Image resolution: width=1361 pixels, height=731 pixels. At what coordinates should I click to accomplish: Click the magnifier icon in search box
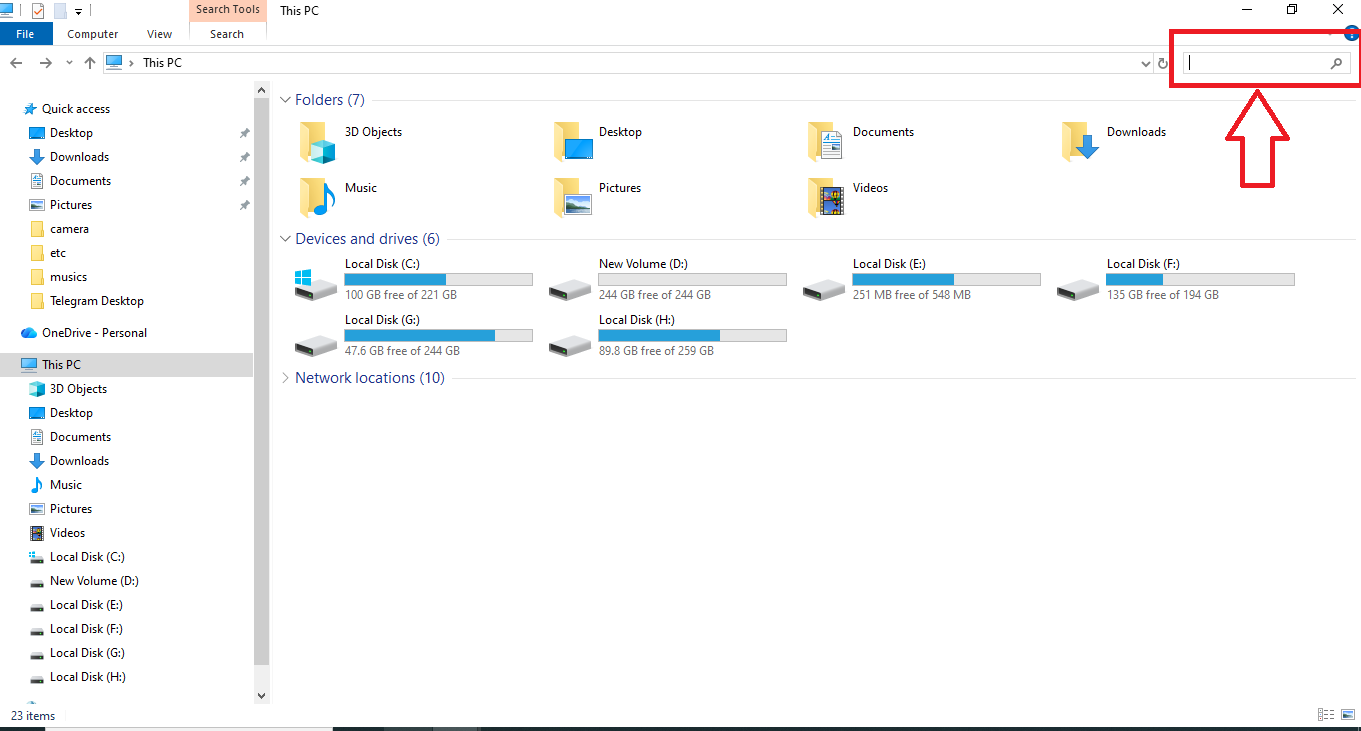pyautogui.click(x=1336, y=63)
